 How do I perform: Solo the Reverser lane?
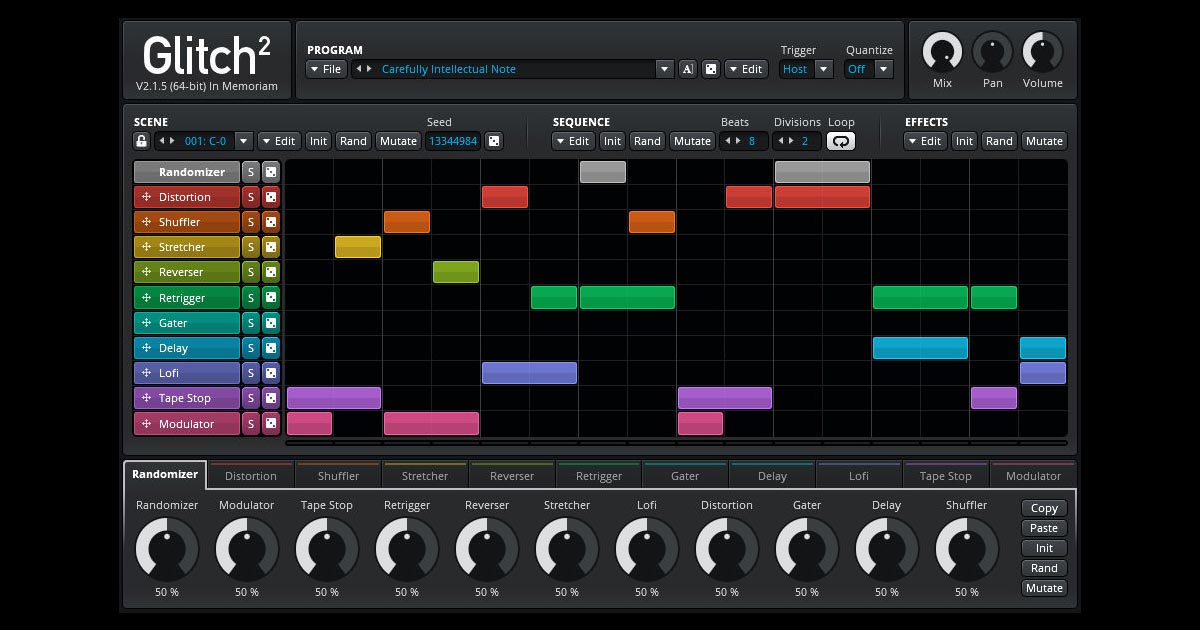(x=251, y=272)
